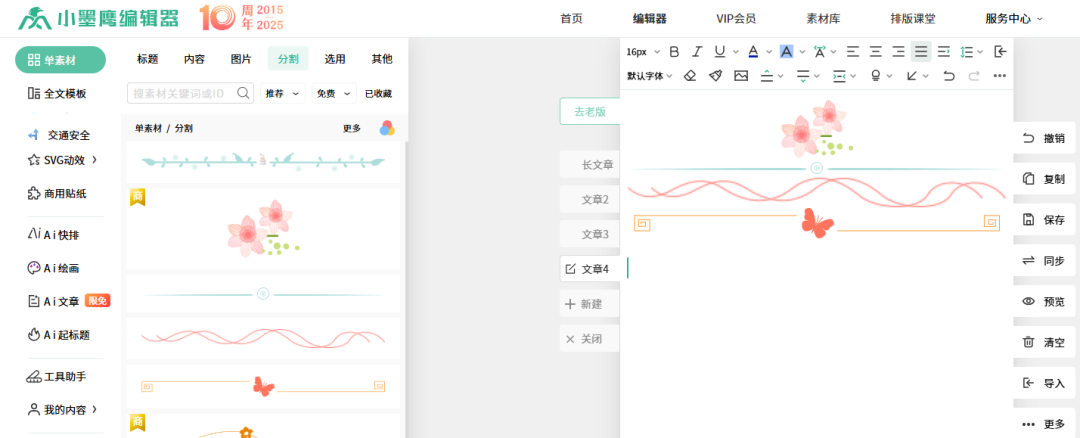Viewport: 1080px width, 438px height.
Task: Click 更多 beside 单素材 / 分割
Action: click(352, 128)
